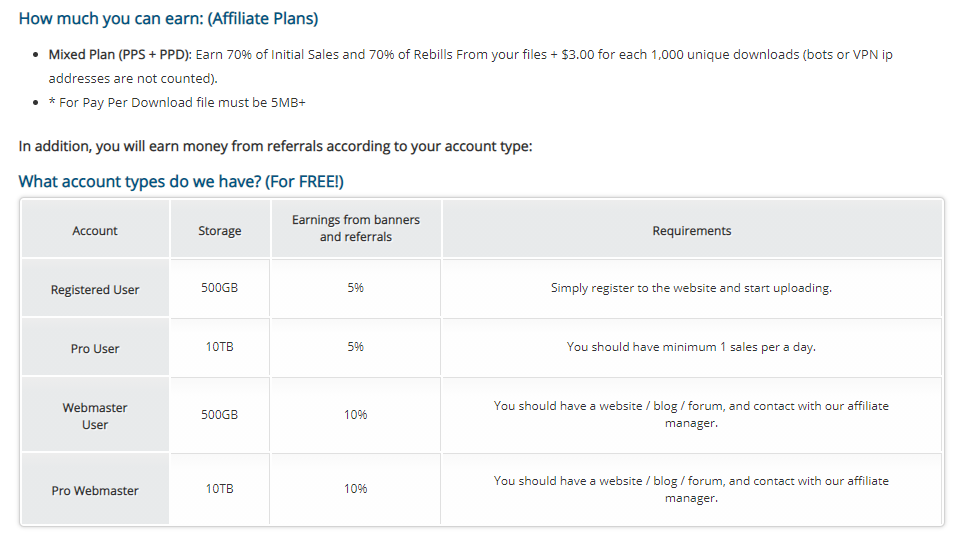Click 'Simply register to the website' requirement text
969x543 pixels.
coord(691,288)
